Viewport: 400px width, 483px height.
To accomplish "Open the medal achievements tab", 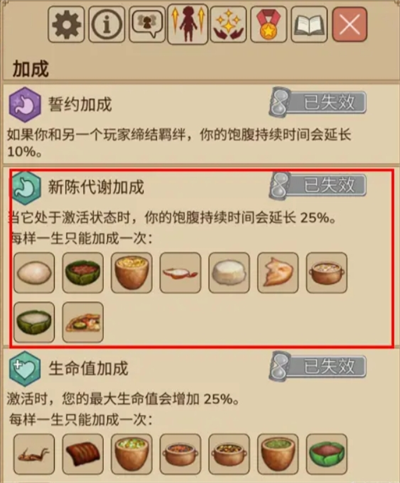I will coord(269,25).
